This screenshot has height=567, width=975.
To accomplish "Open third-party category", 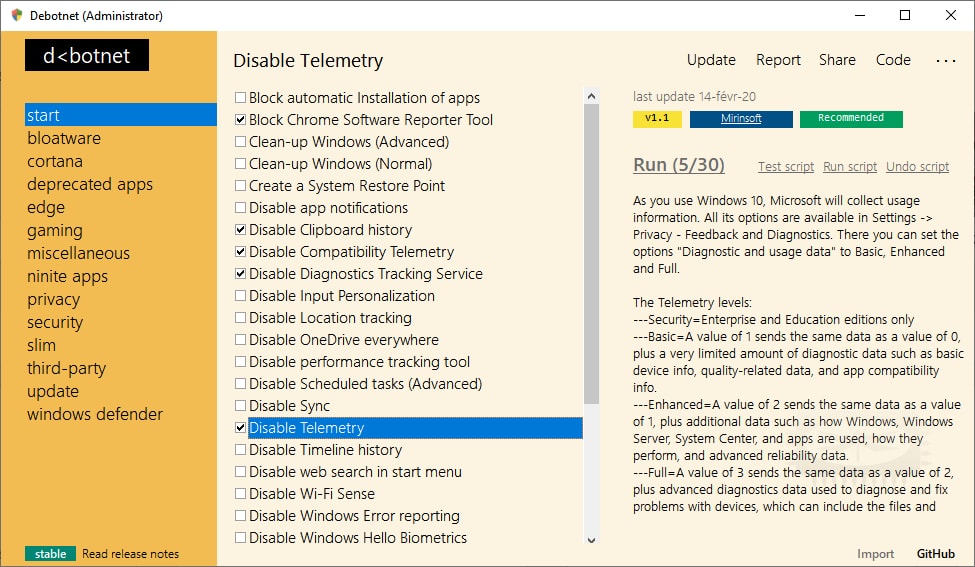I will 67,368.
